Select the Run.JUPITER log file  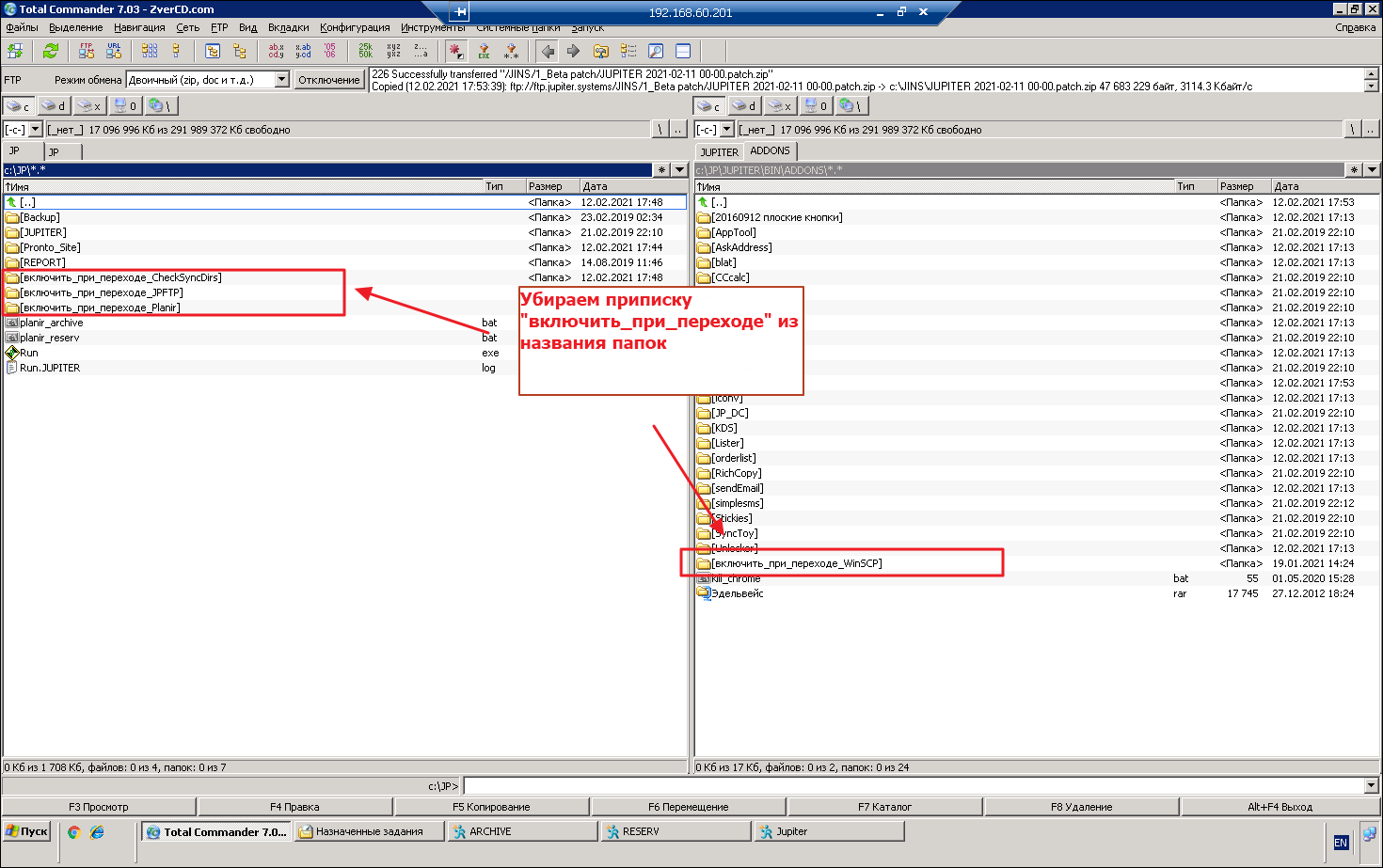[50, 368]
